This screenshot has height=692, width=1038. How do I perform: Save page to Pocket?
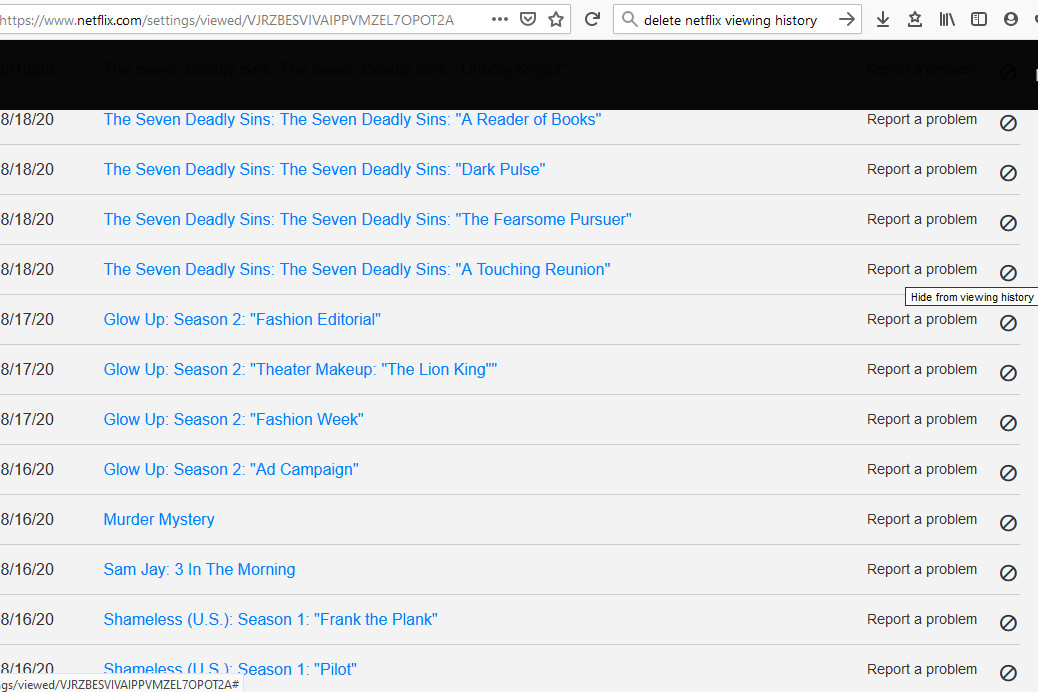point(528,19)
